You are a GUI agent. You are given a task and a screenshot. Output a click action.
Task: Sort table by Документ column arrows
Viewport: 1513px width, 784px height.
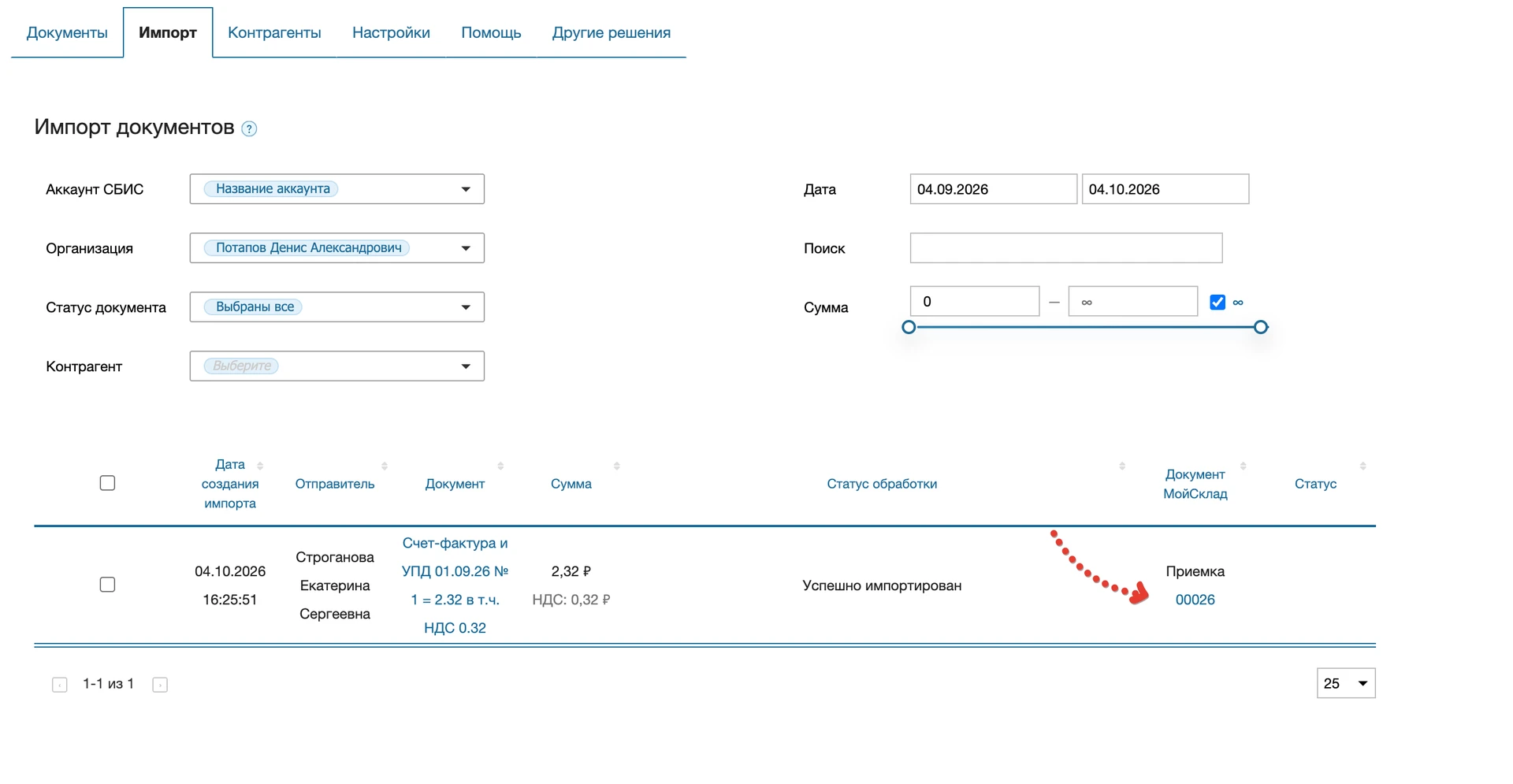[x=500, y=466]
